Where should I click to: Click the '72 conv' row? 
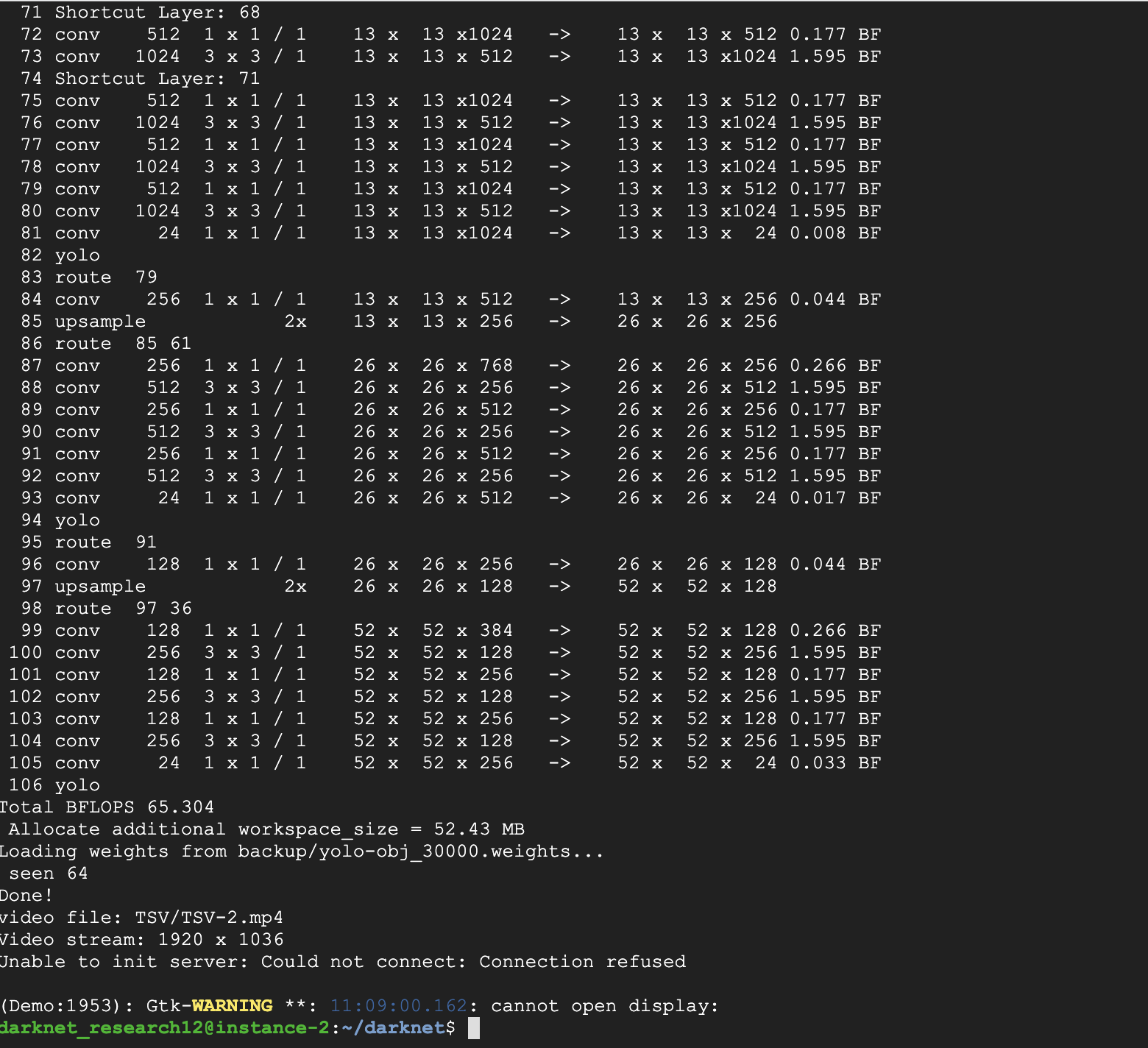pos(451,35)
